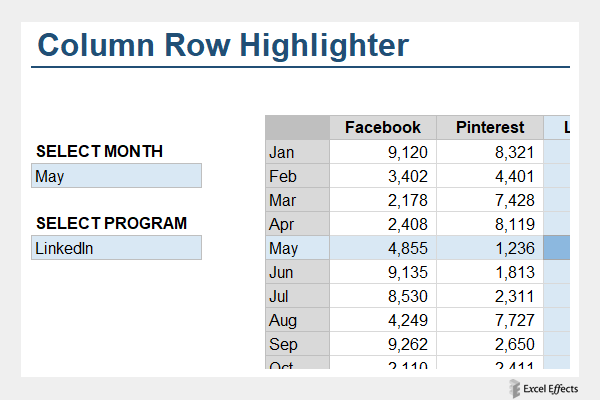Click the dark blue highlighted intersection cell
The image size is (600, 400).
[x=557, y=248]
